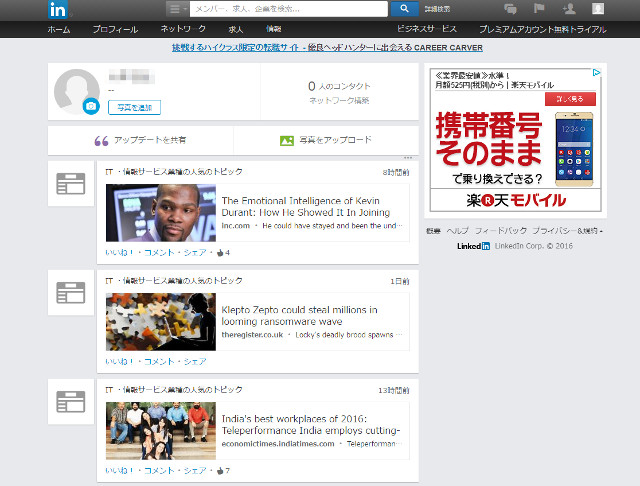Open the messages speech bubble icon
The height and width of the screenshot is (486, 640).
coord(510,9)
